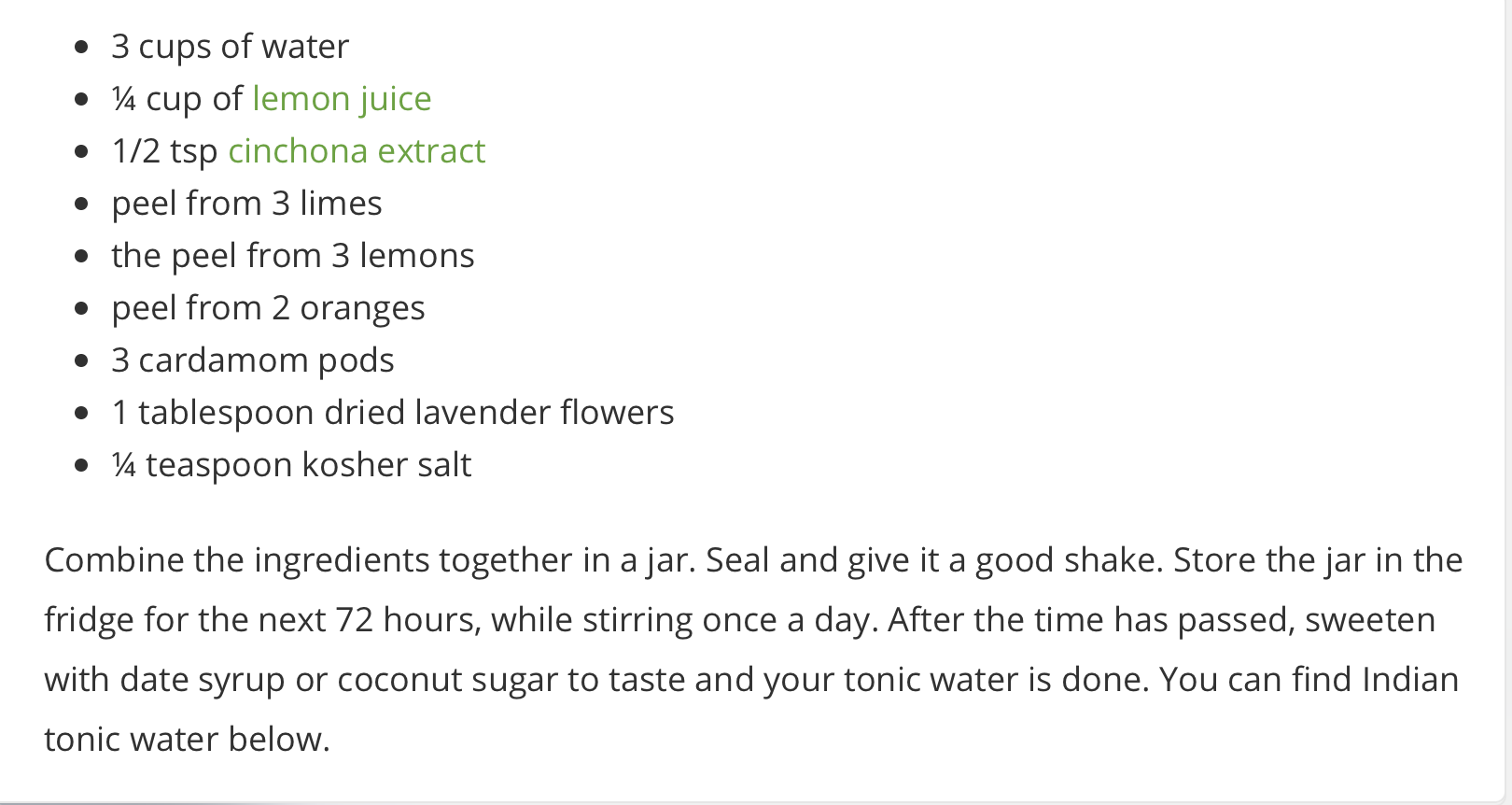Screen dimensions: 1512x805
Task: Click the '1/2 tsp' text before cinchona
Action: [x=164, y=151]
